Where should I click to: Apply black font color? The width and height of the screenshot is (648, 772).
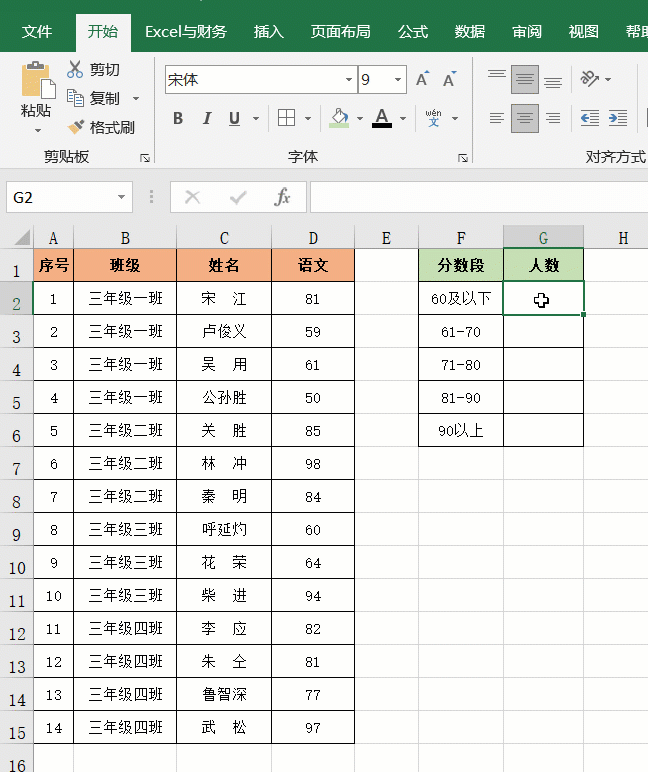click(x=382, y=118)
